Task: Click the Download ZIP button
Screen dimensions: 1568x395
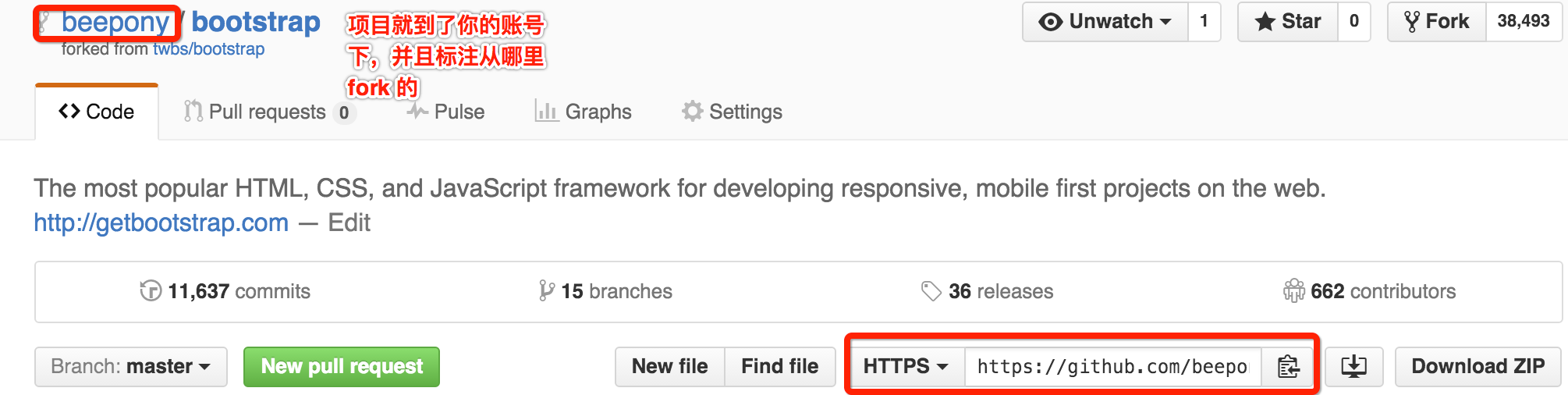Action: (x=1478, y=367)
